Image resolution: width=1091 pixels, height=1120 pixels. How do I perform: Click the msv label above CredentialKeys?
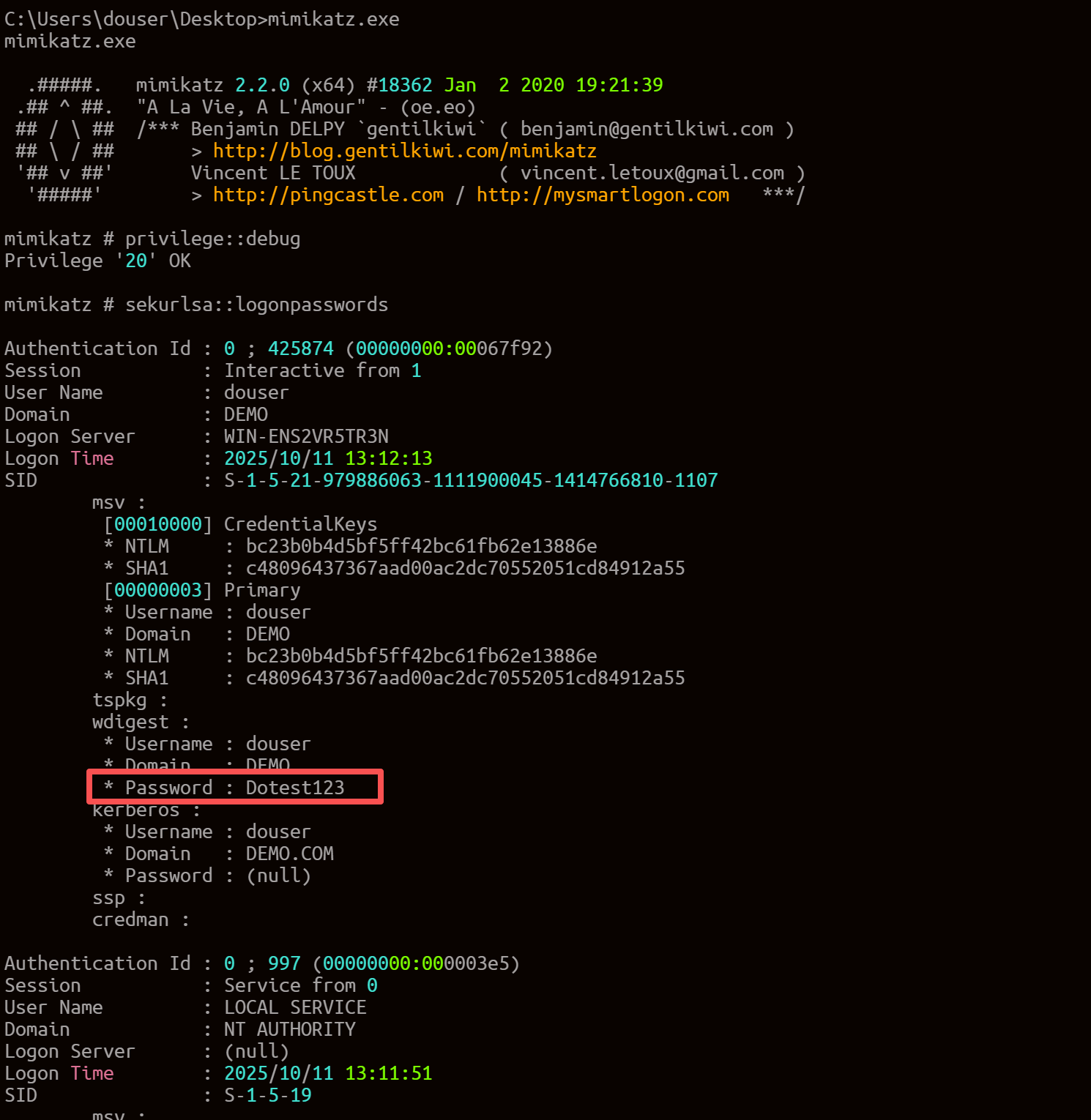[108, 503]
